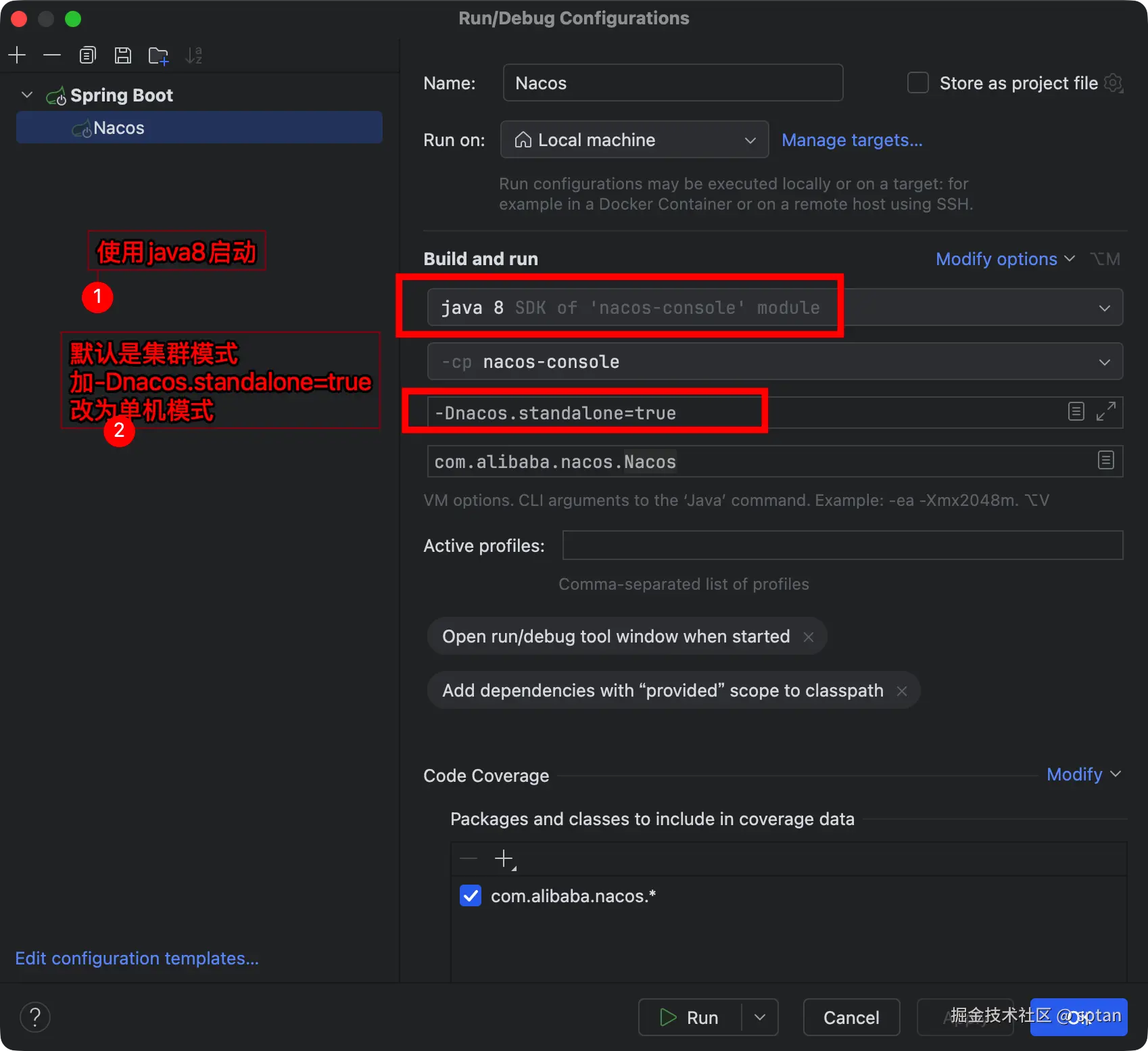Open the Modify options menu
Viewport: 1148px width, 1051px height.
1005,259
